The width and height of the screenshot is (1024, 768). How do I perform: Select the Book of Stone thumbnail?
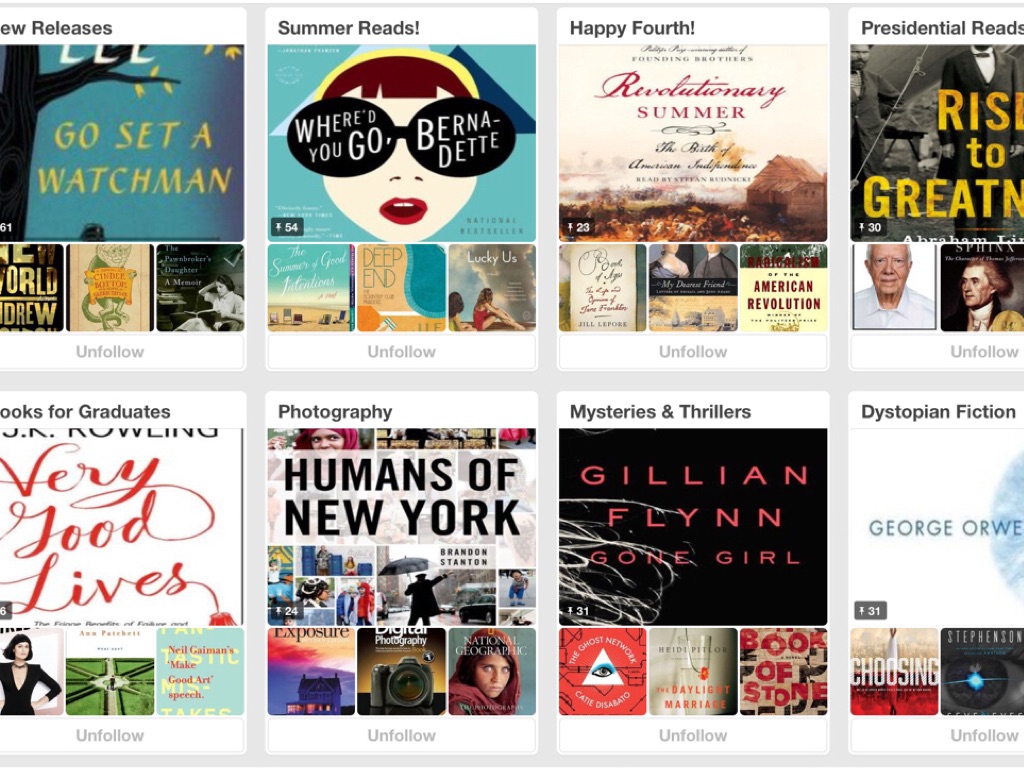[783, 672]
